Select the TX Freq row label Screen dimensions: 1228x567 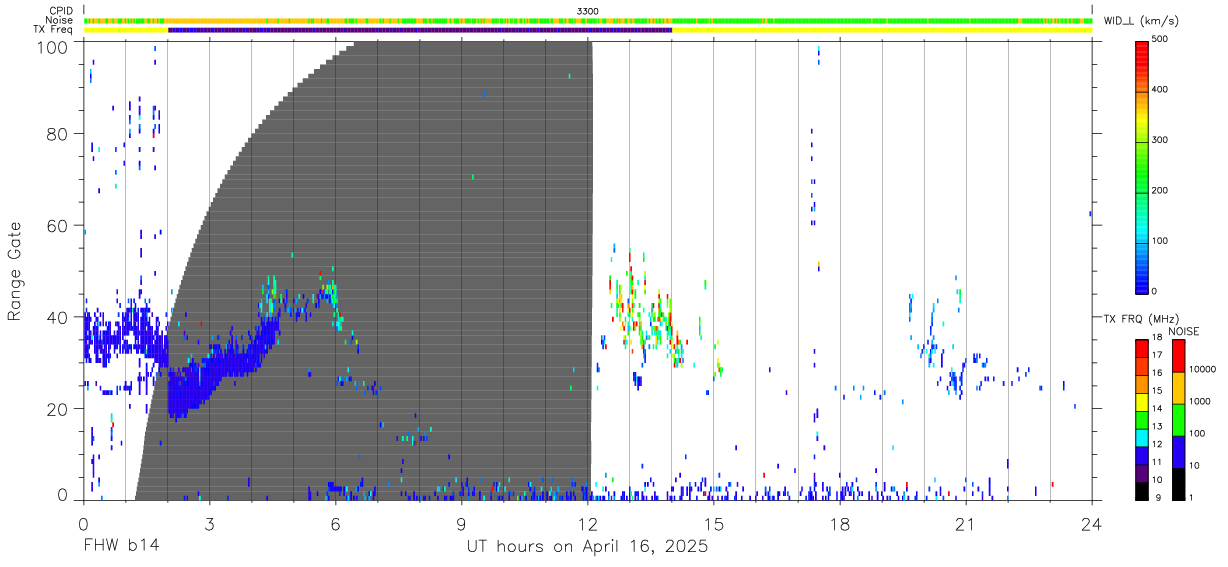[54, 30]
